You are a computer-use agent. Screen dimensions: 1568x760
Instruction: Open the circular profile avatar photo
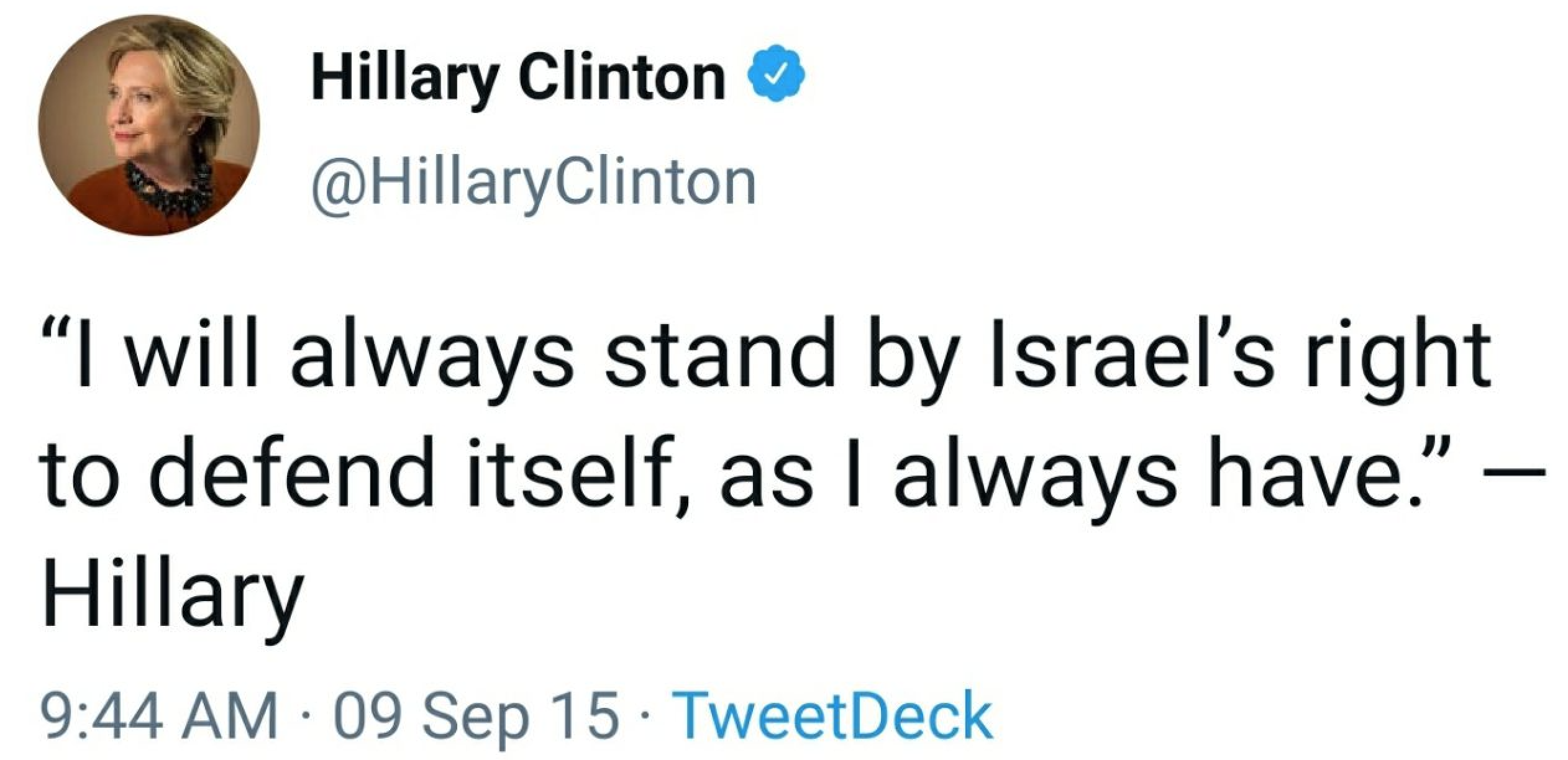(149, 125)
